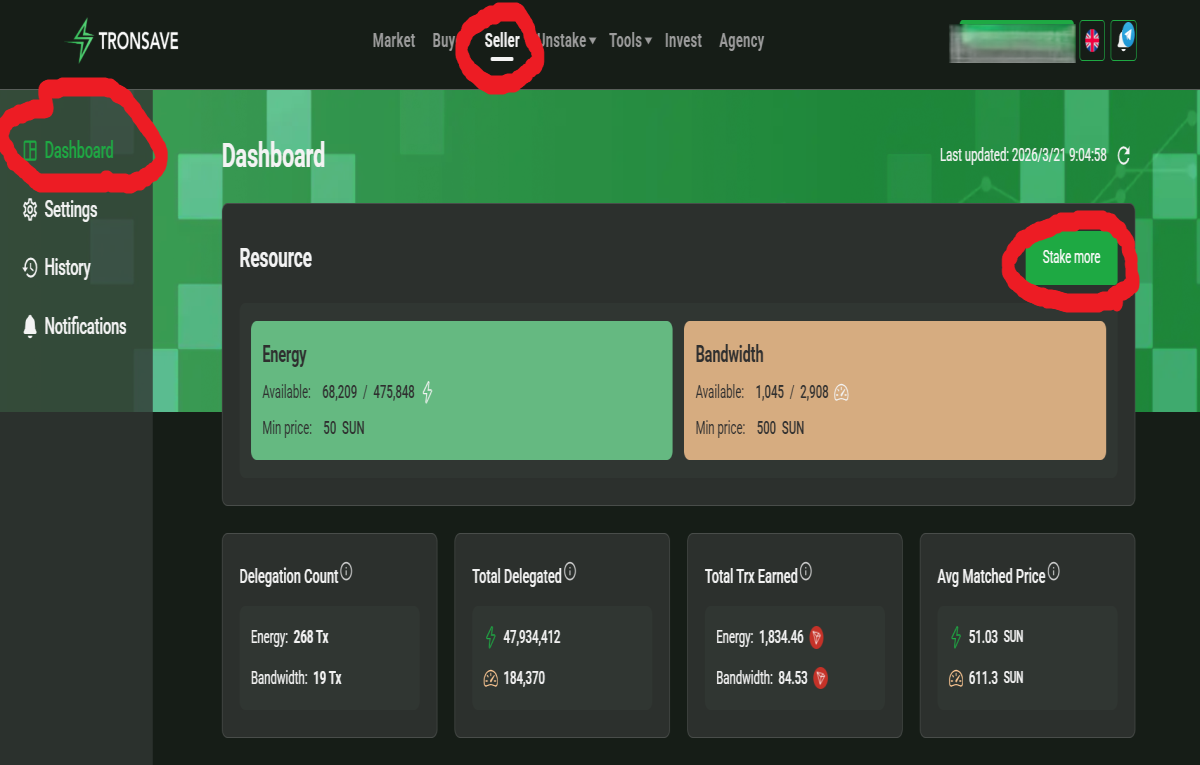The height and width of the screenshot is (765, 1200).
Task: Go to the Buy page
Action: (443, 41)
